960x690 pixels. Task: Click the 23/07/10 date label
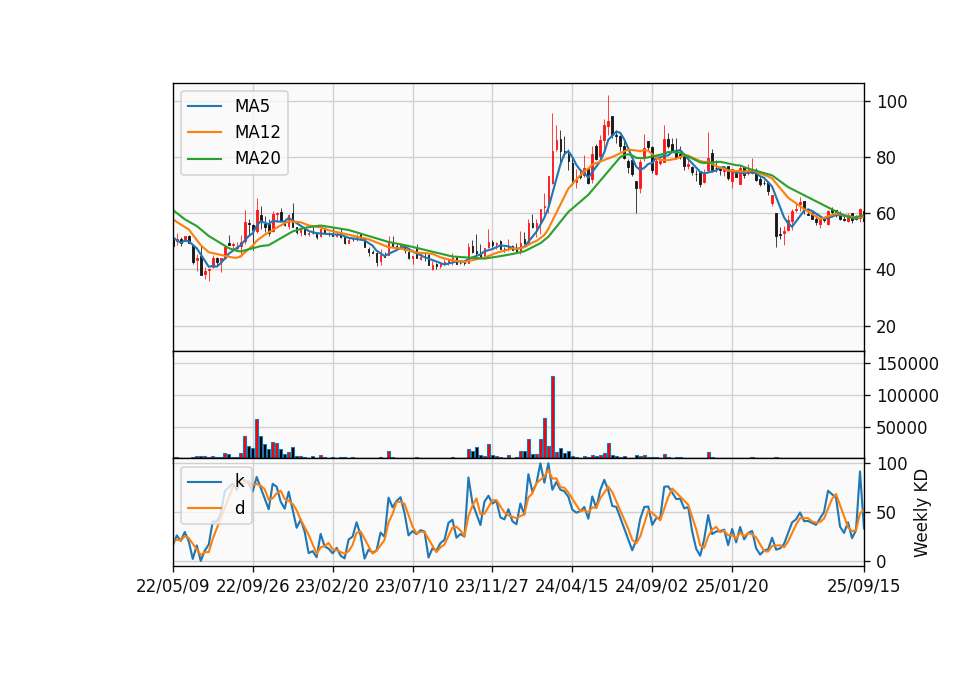tap(412, 586)
